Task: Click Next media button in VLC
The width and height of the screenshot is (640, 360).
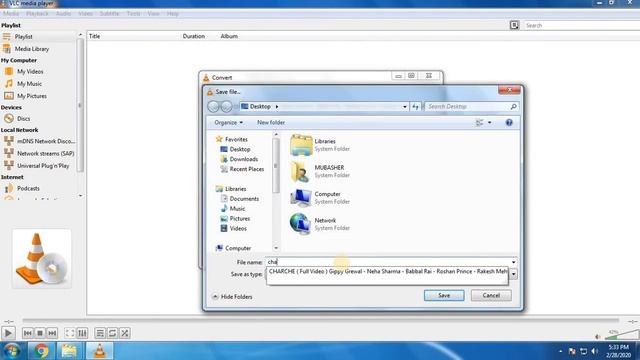Action: (x=52, y=333)
